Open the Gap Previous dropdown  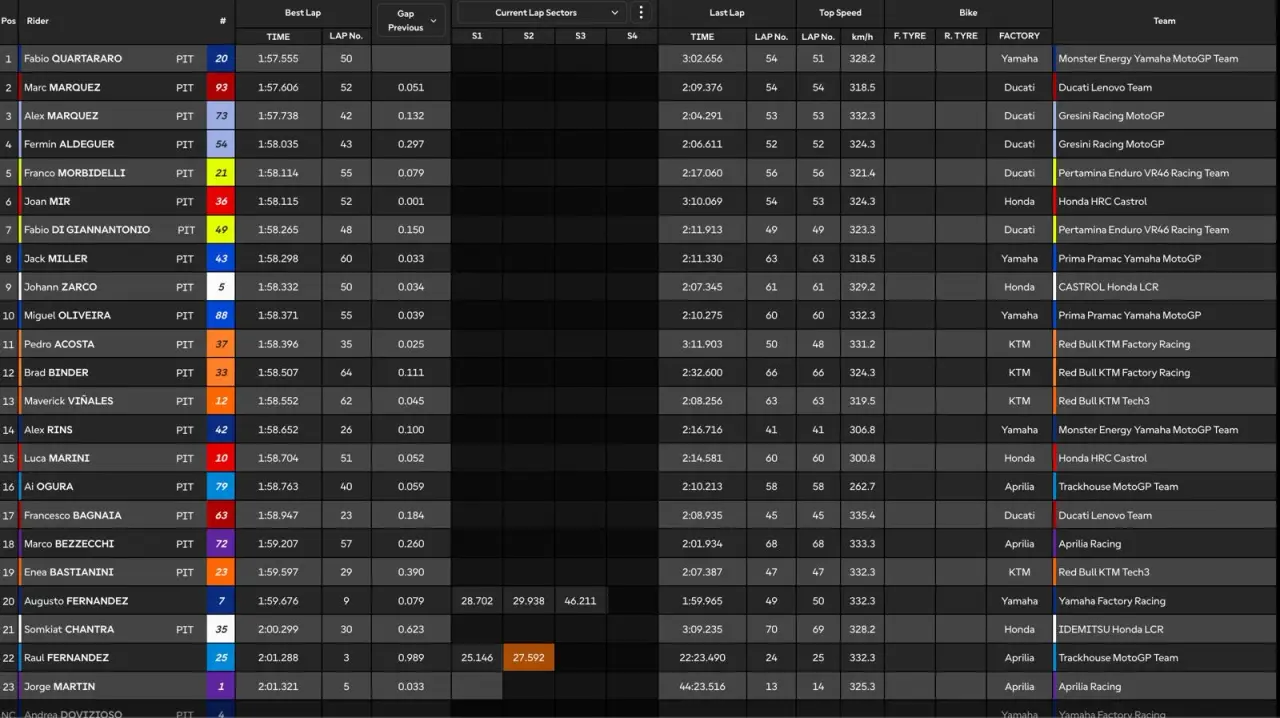410,21
